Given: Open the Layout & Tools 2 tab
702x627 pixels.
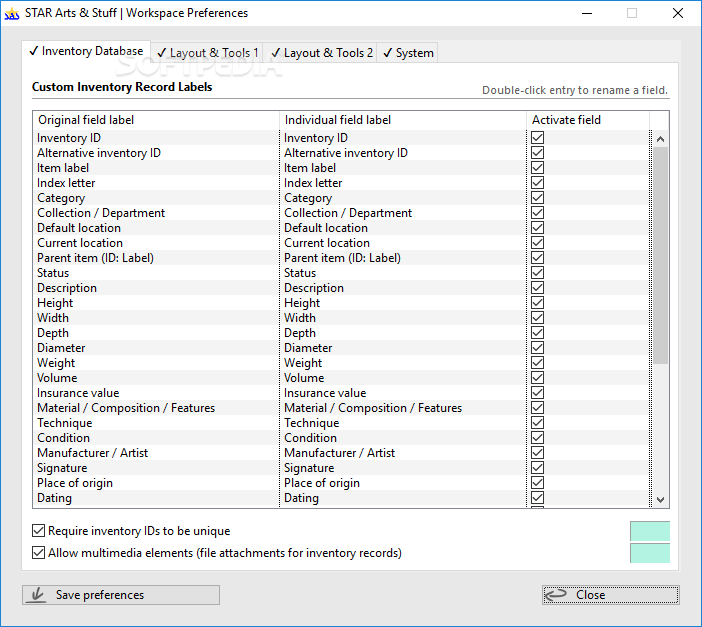Looking at the screenshot, I should click(x=321, y=53).
